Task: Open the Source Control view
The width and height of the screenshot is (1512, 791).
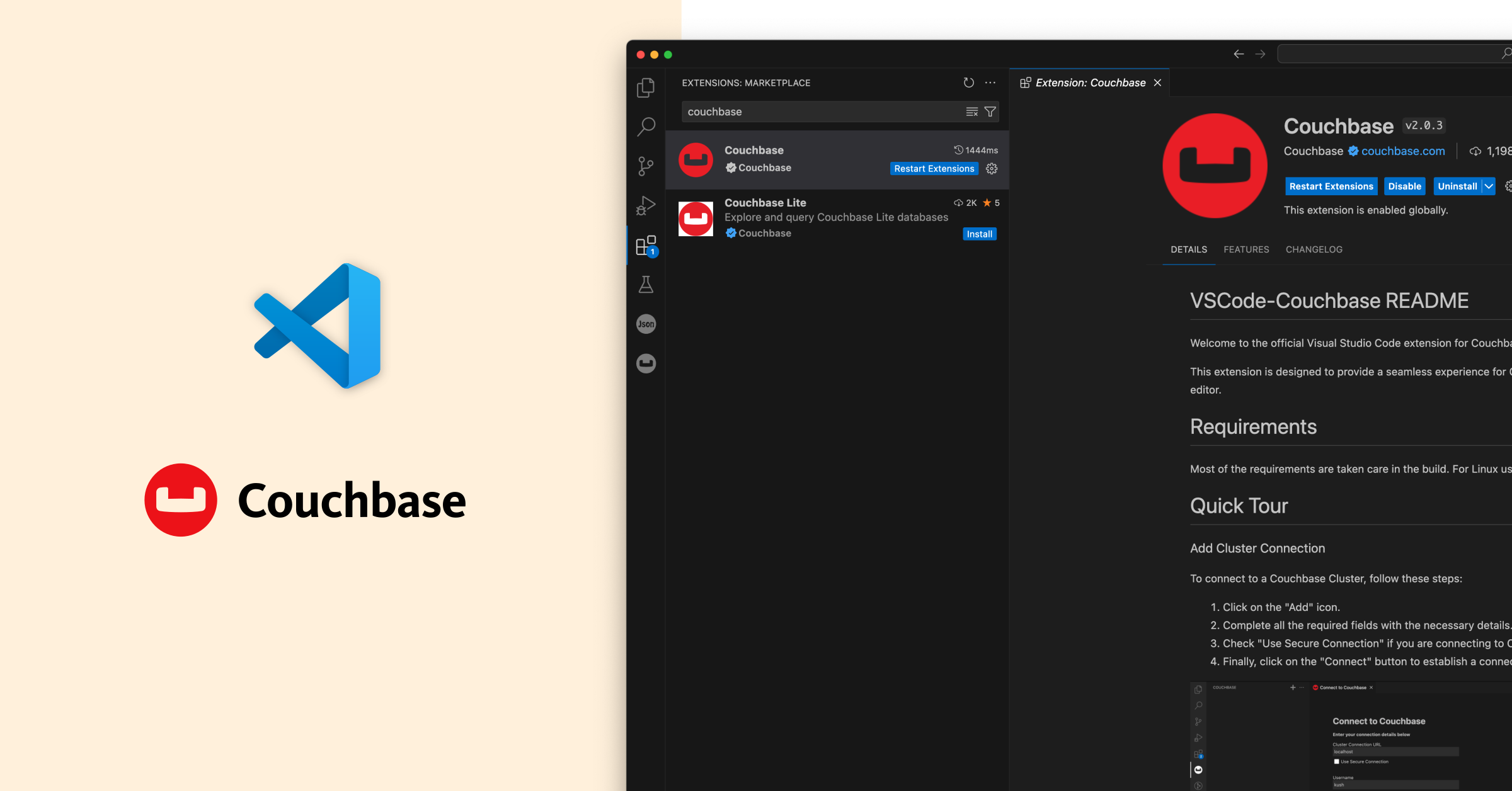Action: coord(645,166)
